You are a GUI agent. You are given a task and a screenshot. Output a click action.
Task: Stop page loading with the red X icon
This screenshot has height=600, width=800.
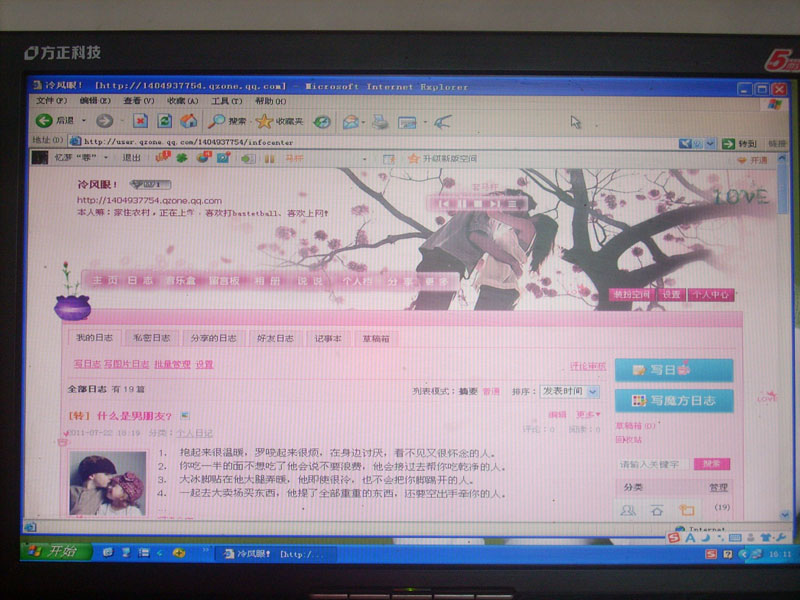140,121
